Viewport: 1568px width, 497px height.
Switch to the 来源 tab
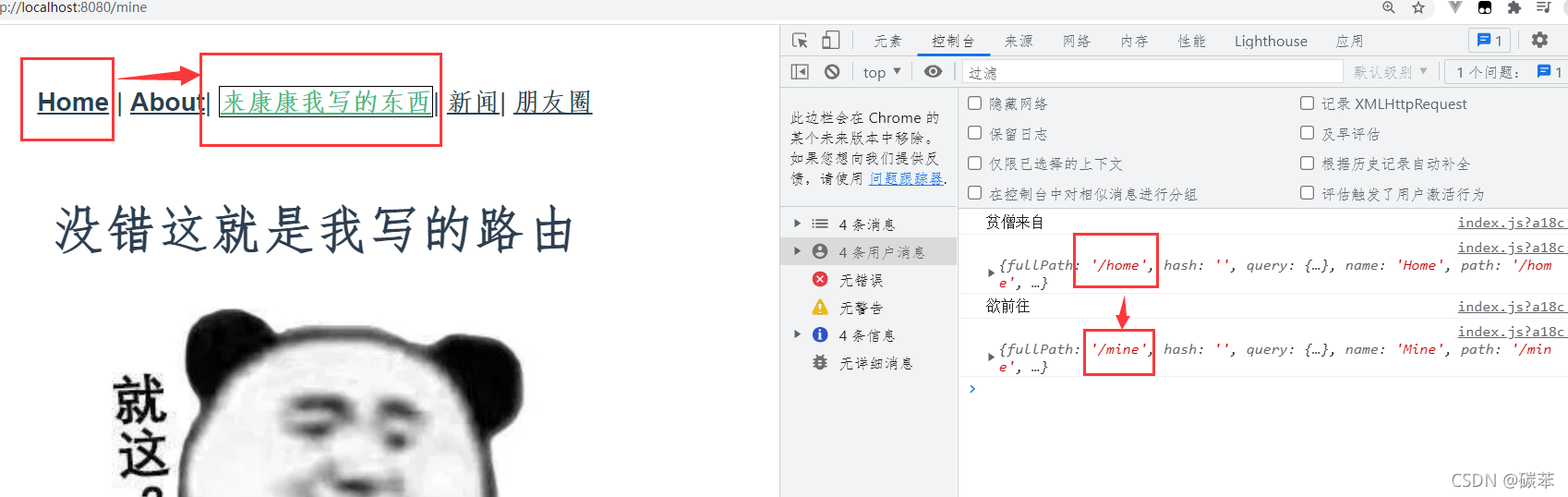coord(1019,41)
